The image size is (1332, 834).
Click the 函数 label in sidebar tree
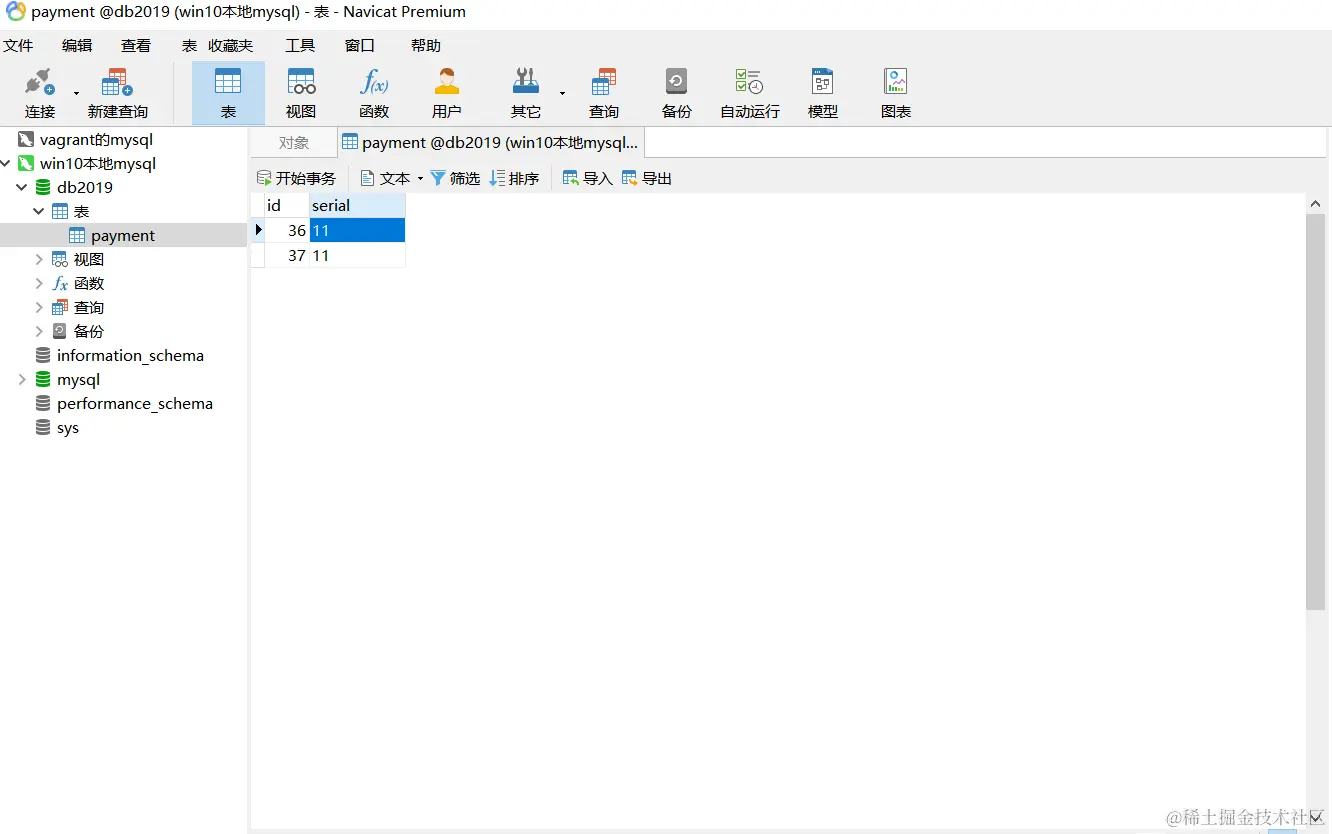(x=89, y=283)
